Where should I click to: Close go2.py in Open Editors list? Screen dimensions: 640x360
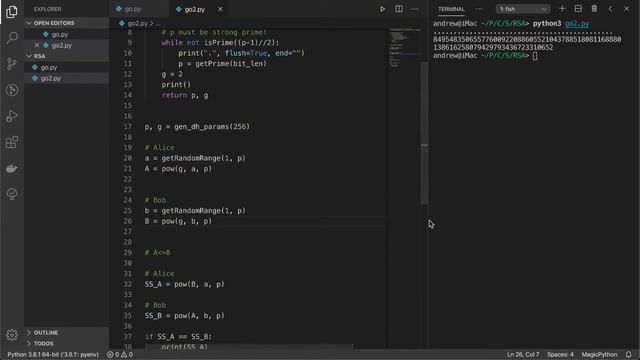37,45
